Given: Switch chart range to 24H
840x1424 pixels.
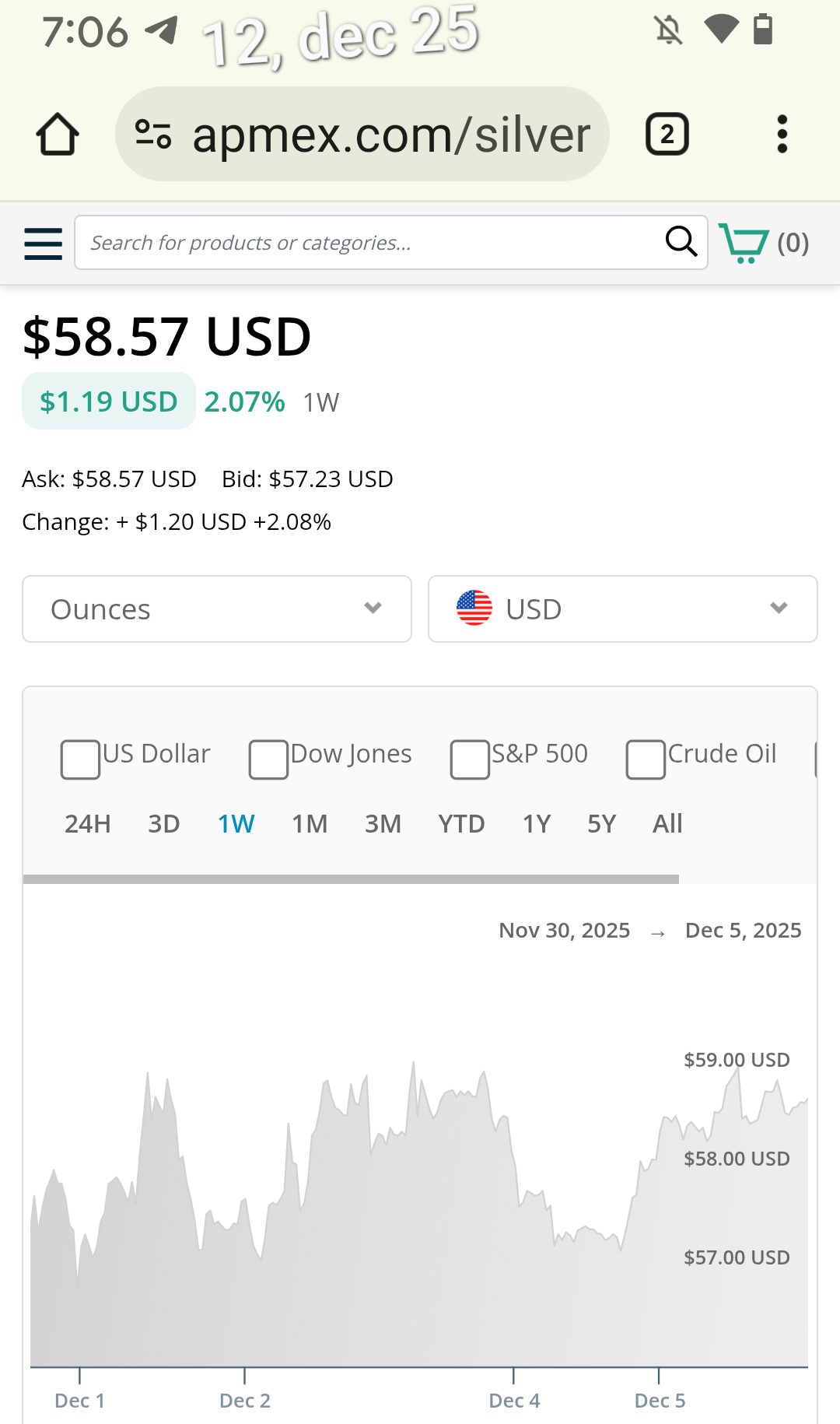Looking at the screenshot, I should tap(87, 823).
